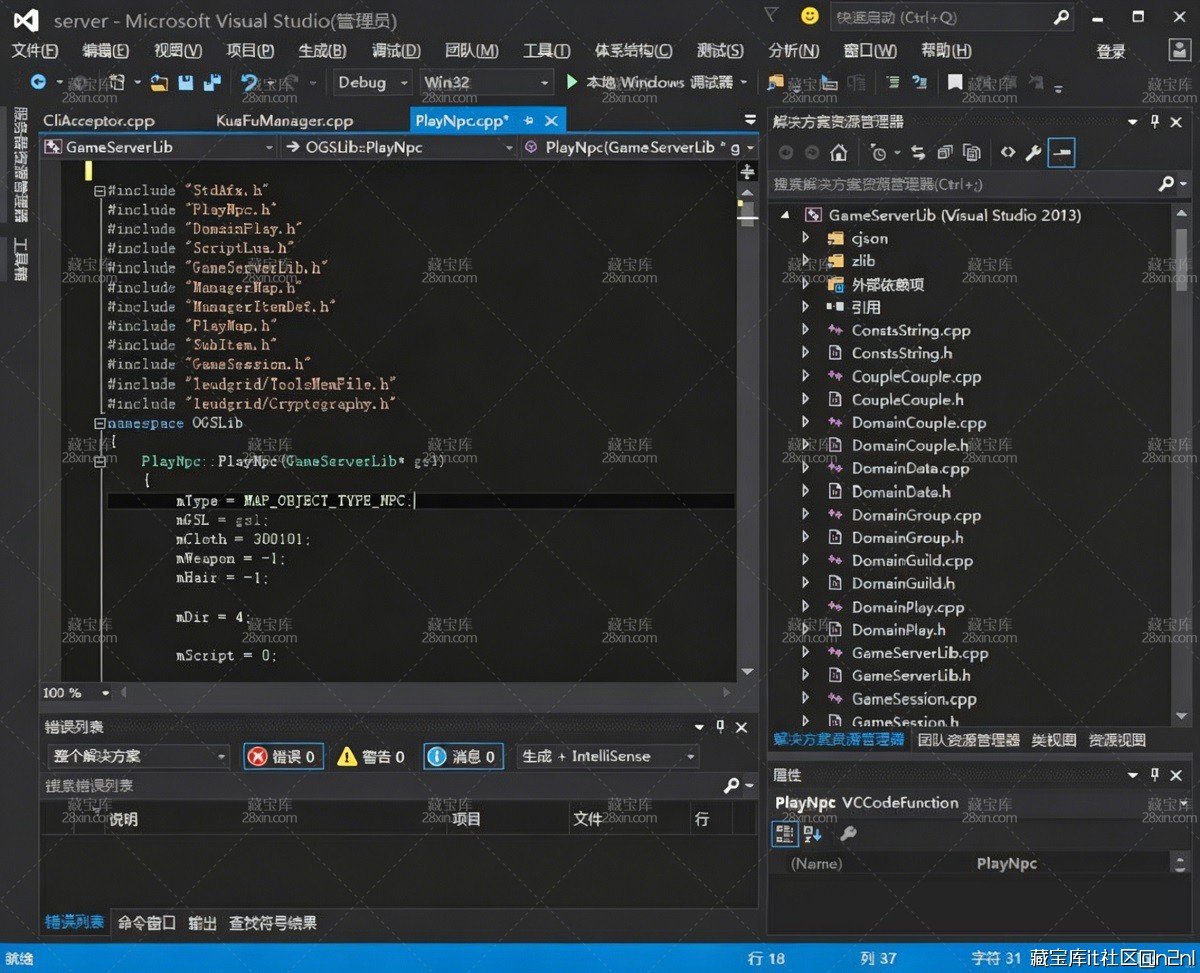Switch to the KuaFuManager.cpp tab
This screenshot has height=973, width=1200.
285,121
